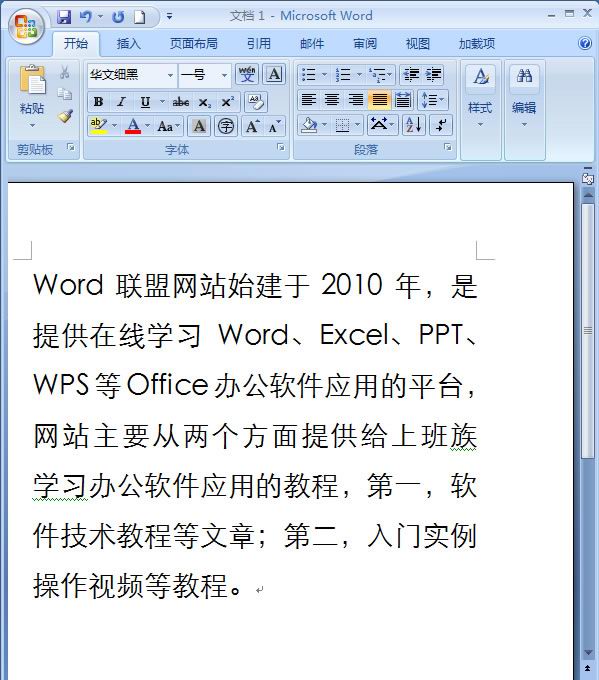This screenshot has width=599, height=680.
Task: Toggle bold formatting
Action: click(98, 102)
